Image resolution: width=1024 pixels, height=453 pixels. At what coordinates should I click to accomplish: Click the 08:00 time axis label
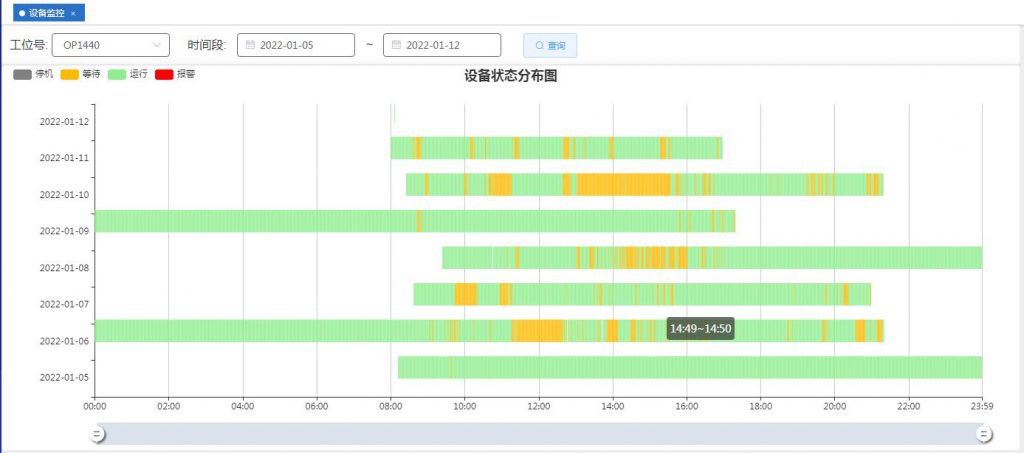click(x=391, y=407)
